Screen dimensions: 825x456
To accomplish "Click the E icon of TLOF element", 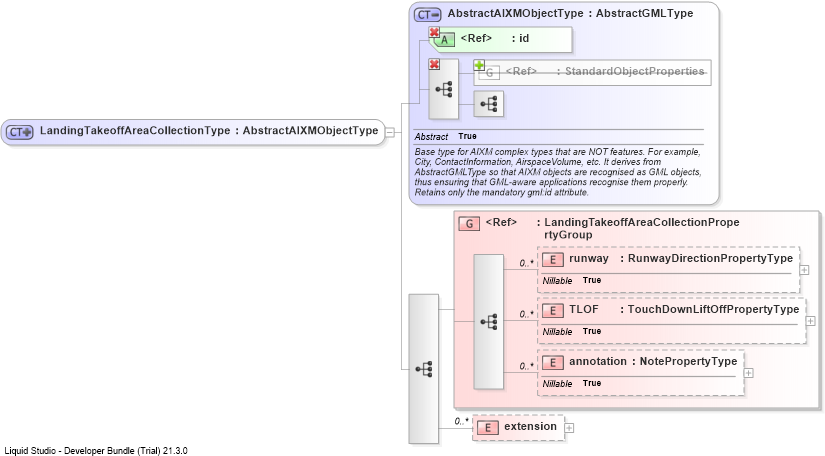I will coord(553,311).
